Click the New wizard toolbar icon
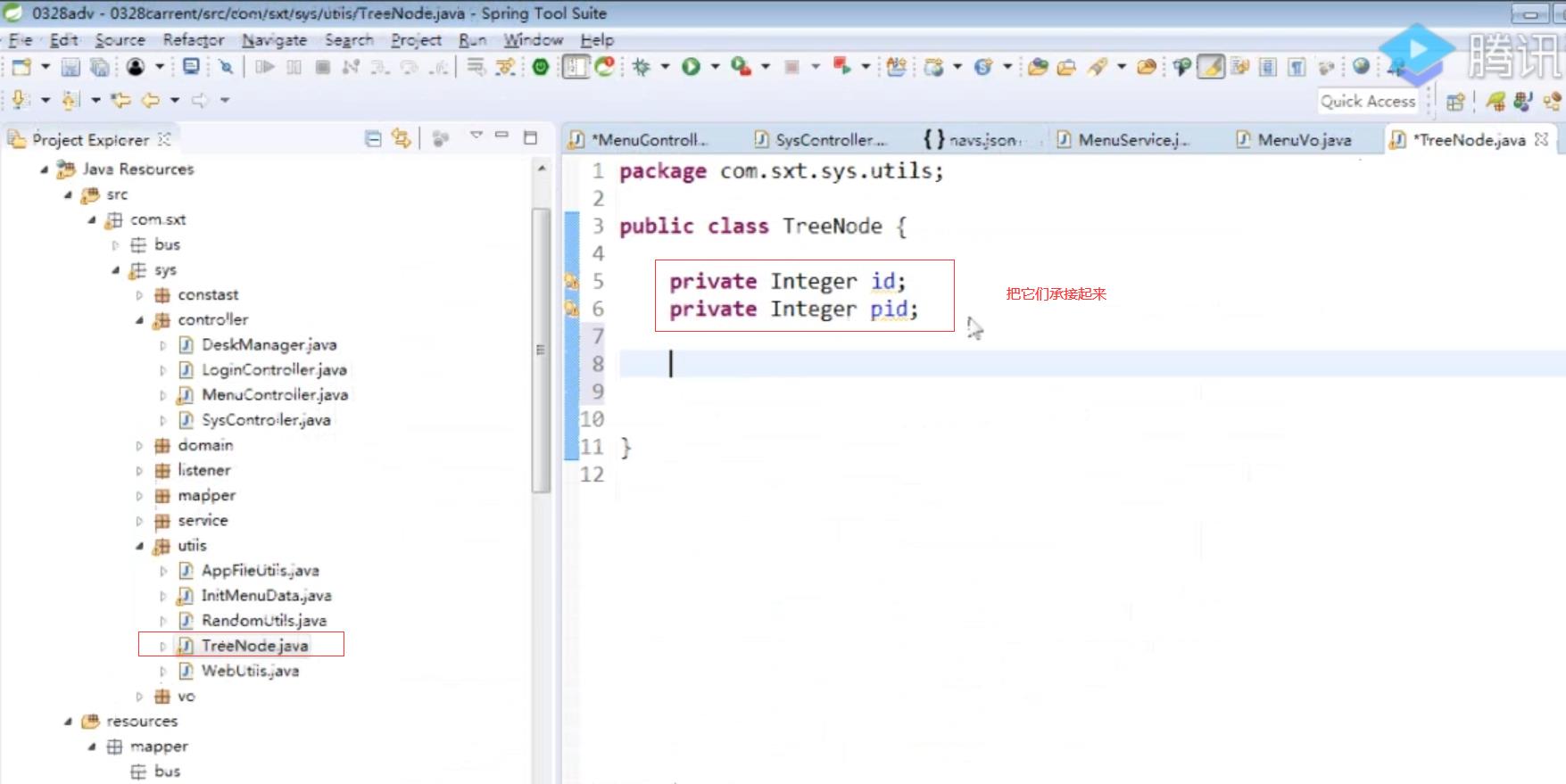The width and height of the screenshot is (1566, 784). click(21, 67)
